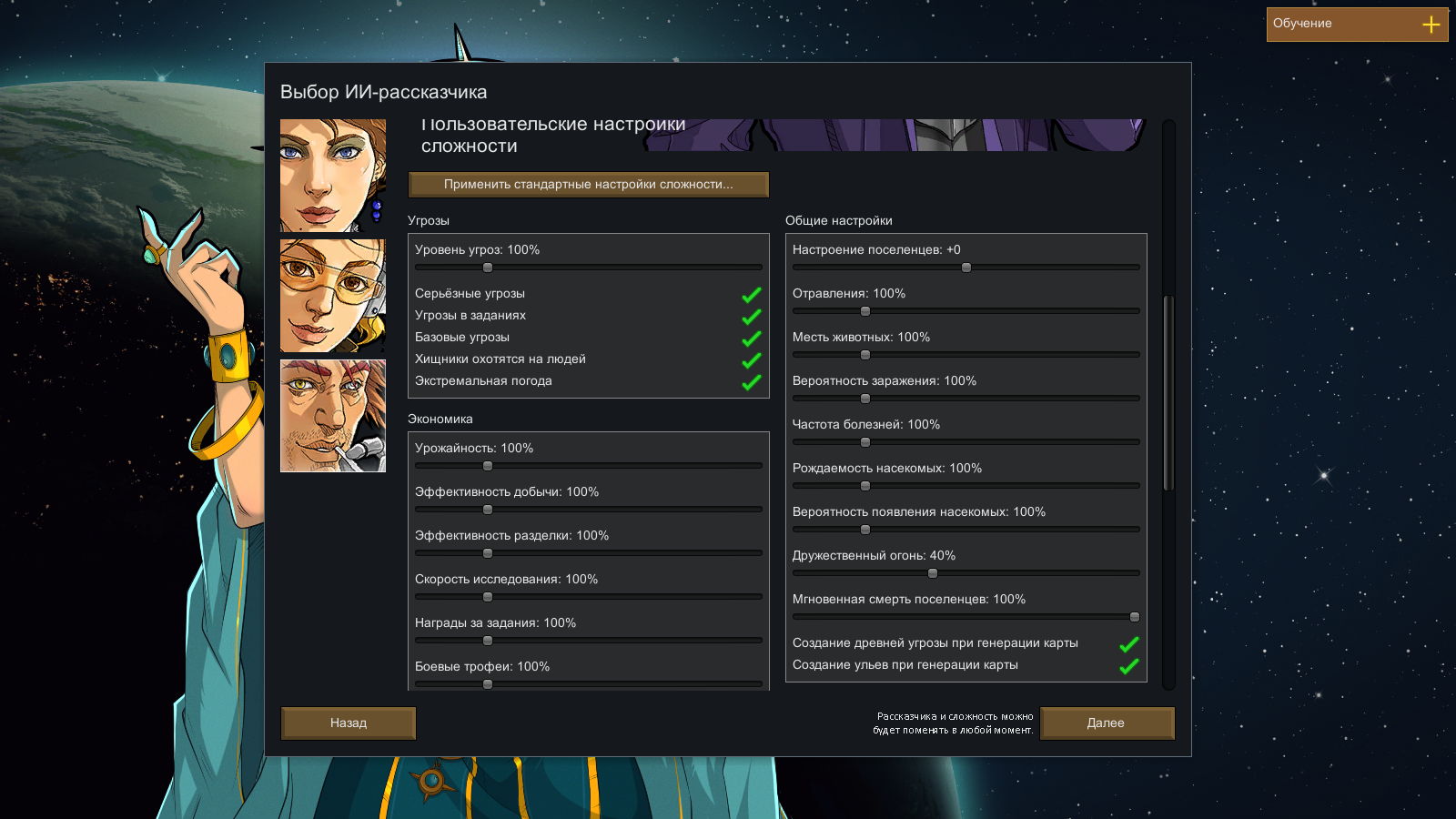The height and width of the screenshot is (819, 1456).
Task: Click the Вероятность появления насекомых slider
Action: click(966, 530)
